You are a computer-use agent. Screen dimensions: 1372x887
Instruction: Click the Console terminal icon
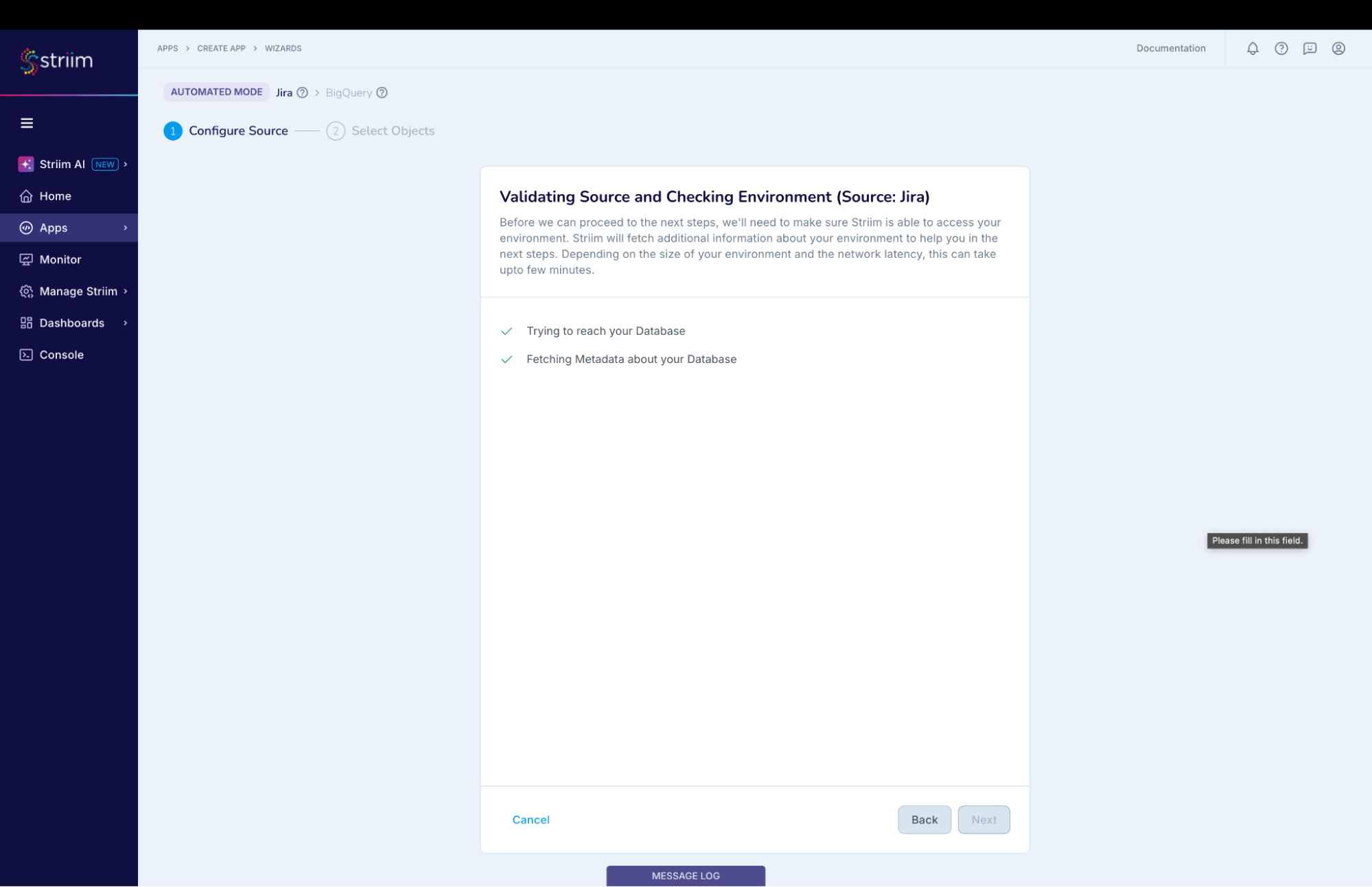pos(26,355)
